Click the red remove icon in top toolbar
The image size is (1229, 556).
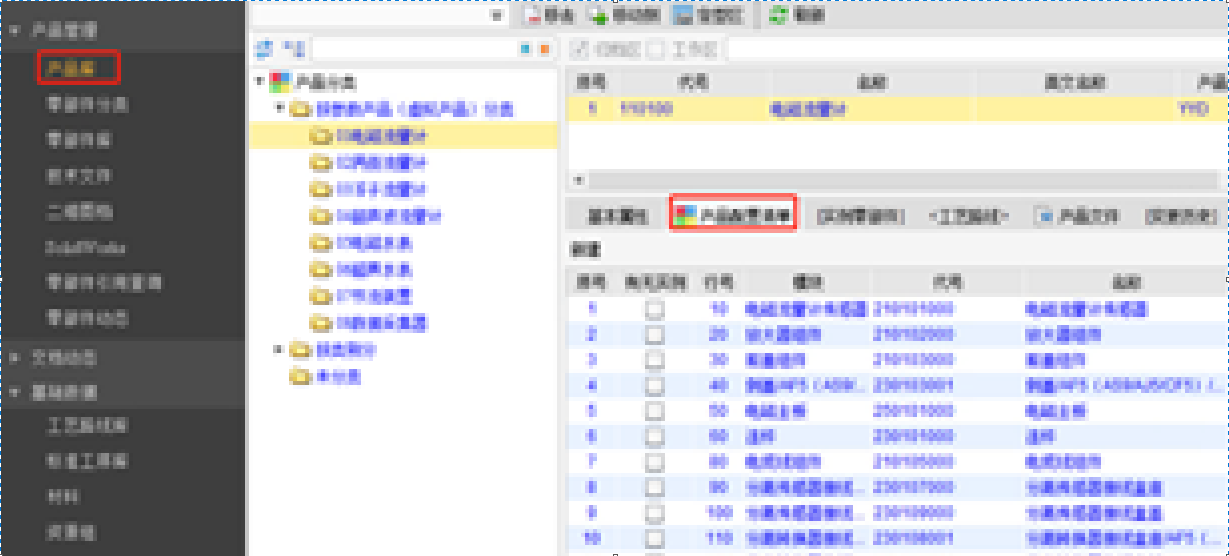point(532,15)
